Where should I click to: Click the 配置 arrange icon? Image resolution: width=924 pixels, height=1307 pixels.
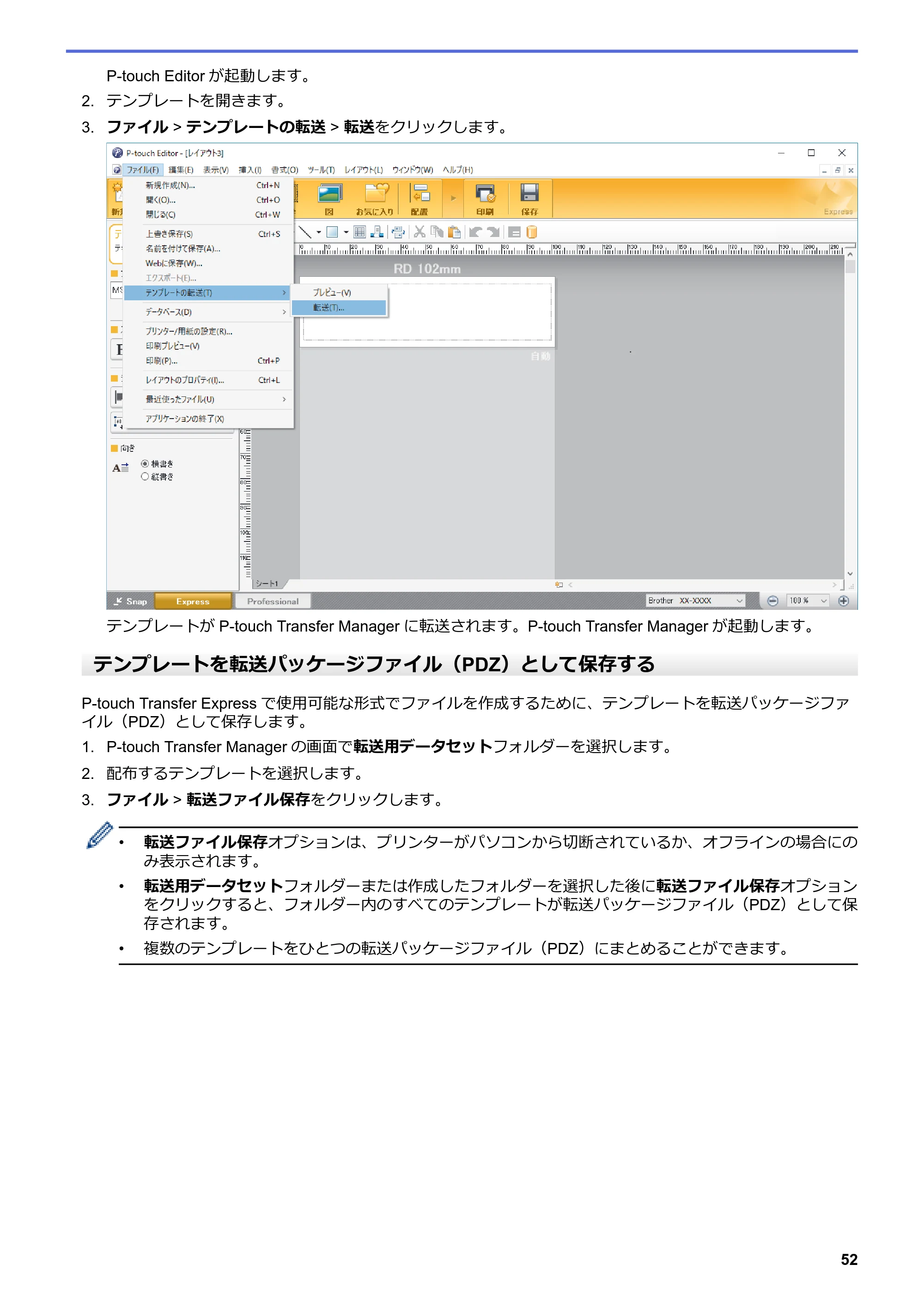pos(420,199)
